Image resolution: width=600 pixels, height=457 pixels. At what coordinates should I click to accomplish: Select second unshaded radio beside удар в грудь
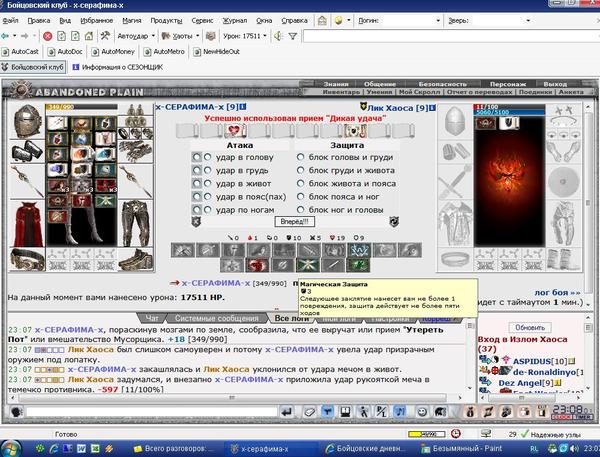[207, 170]
